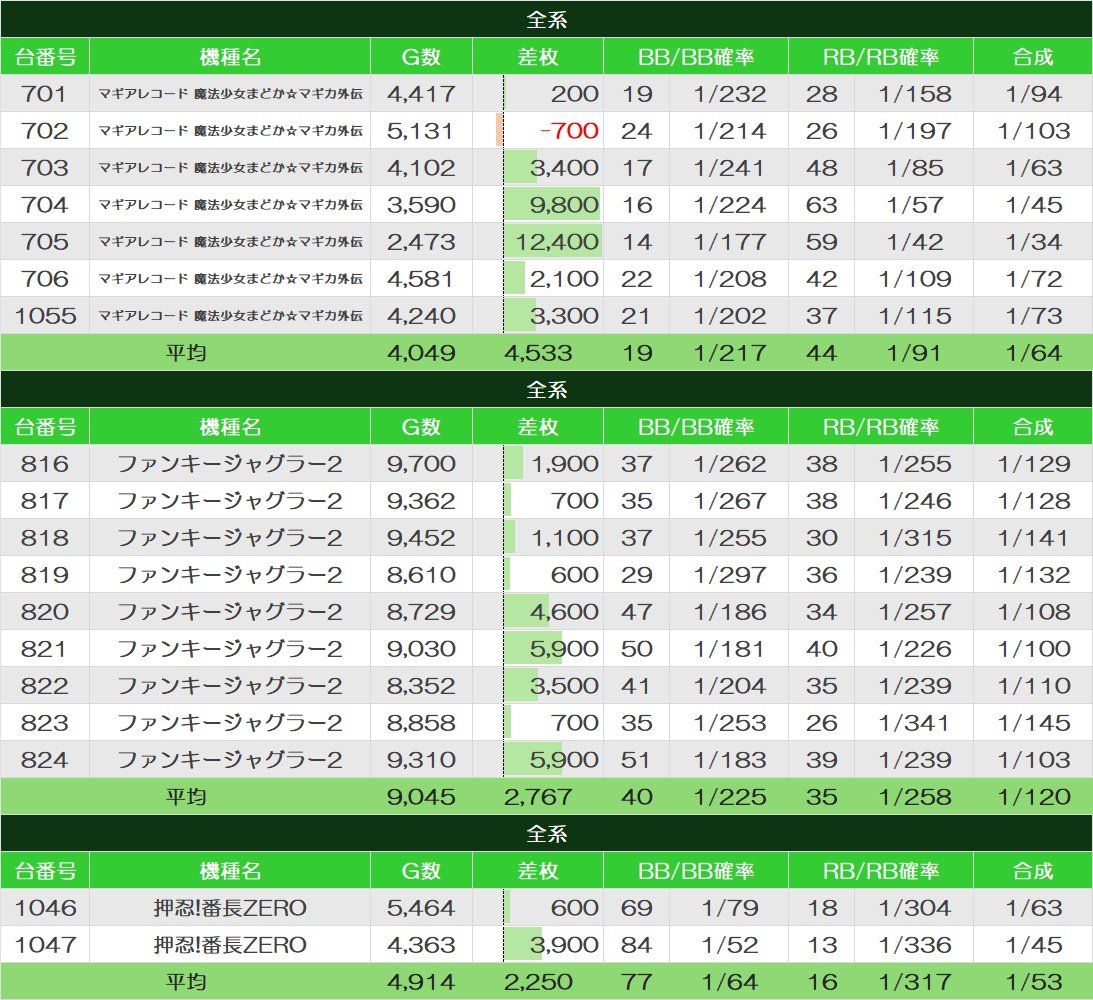Click the 5,131 game count for machine 702
The image size is (1093, 1000).
(421, 130)
